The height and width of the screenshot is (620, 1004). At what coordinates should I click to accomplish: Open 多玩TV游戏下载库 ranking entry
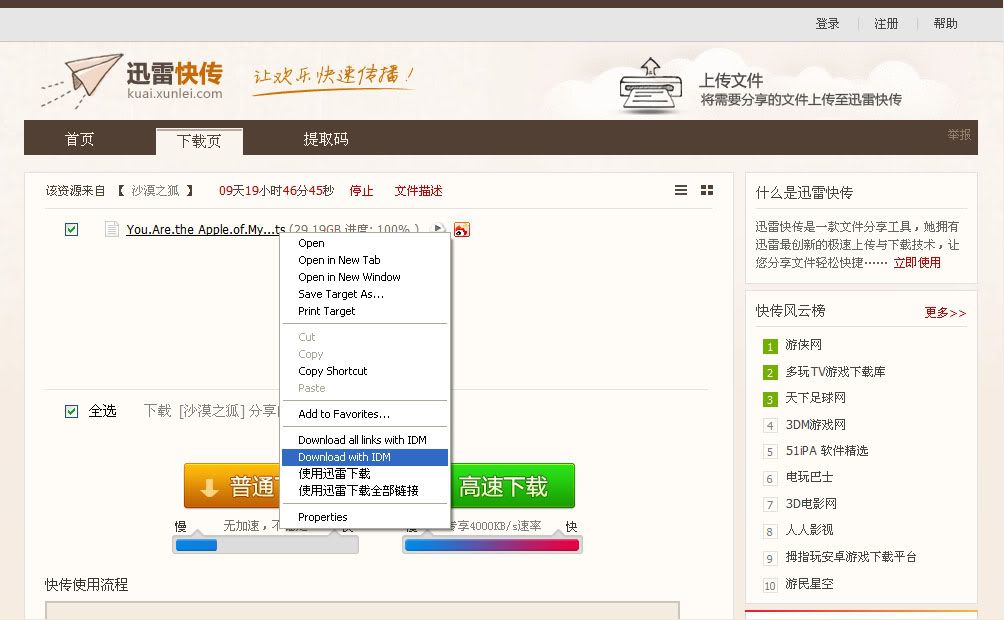pyautogui.click(x=835, y=371)
